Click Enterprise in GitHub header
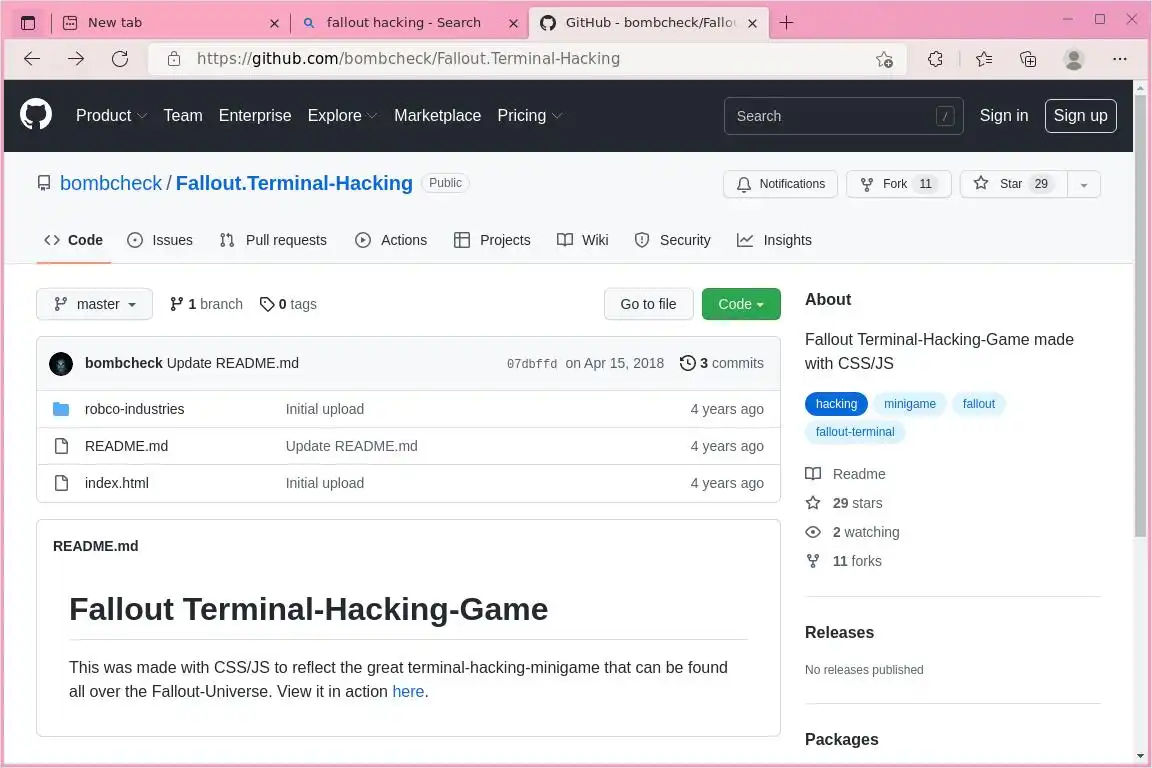 (x=255, y=115)
